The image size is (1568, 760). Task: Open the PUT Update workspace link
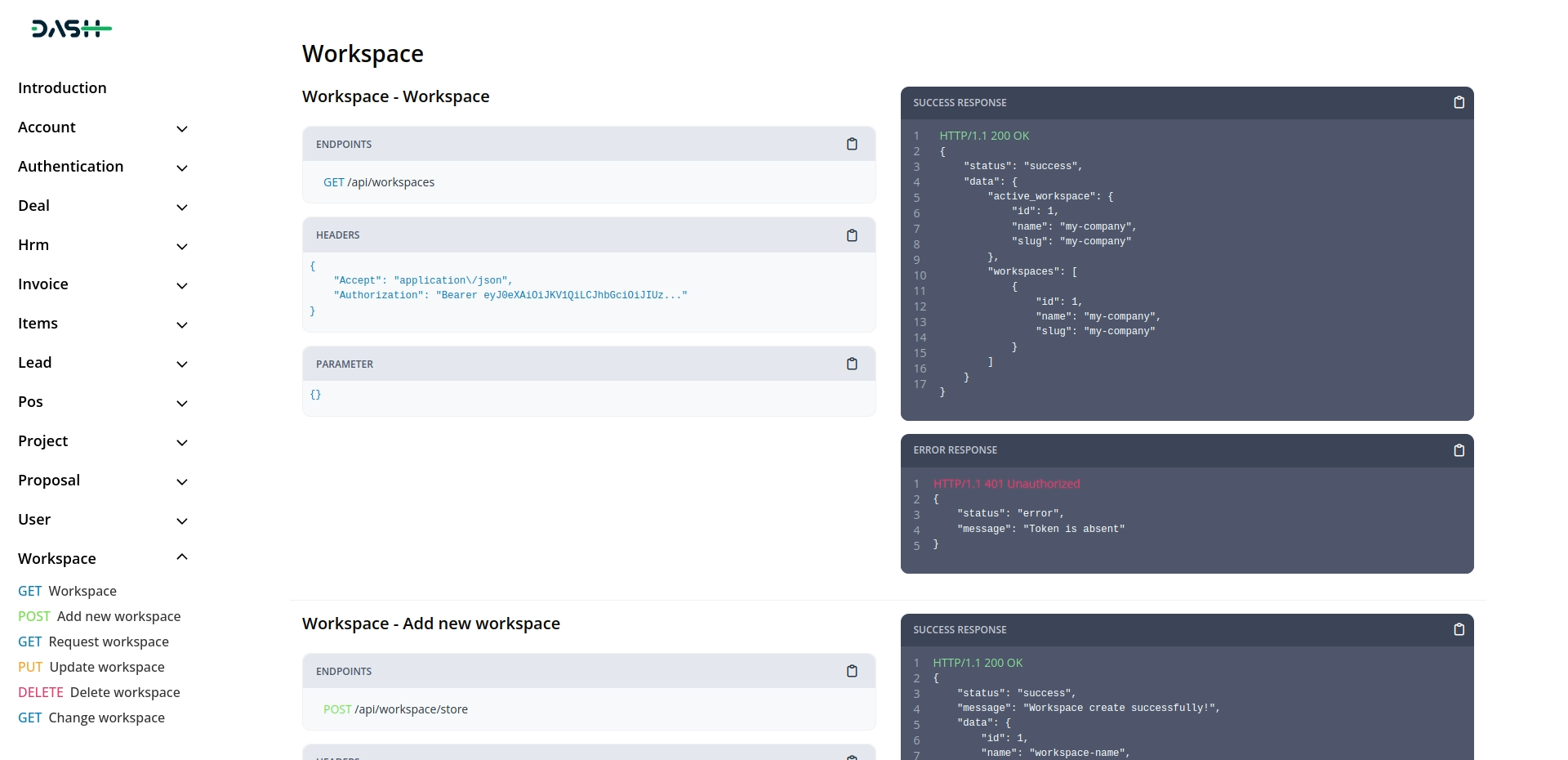(91, 667)
